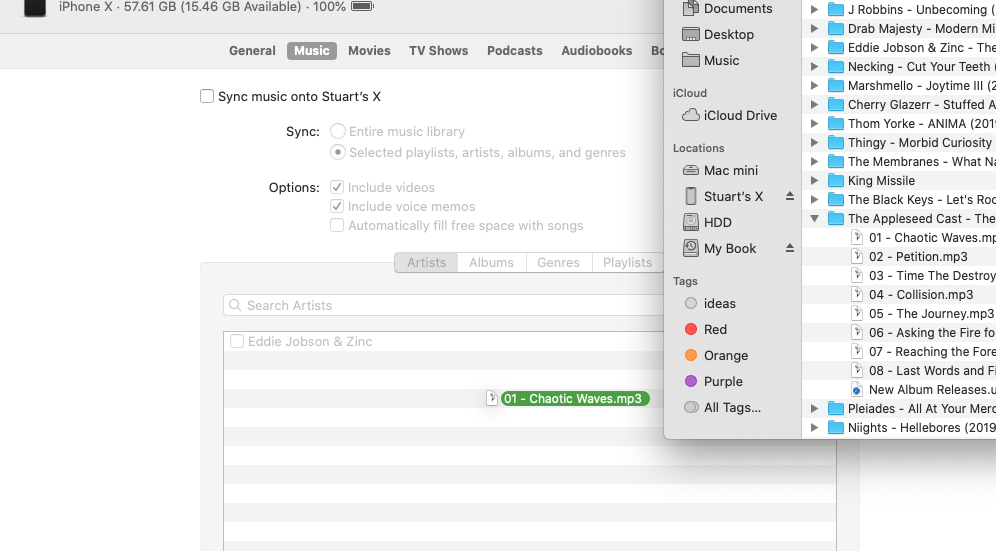Open Desktop in Finder sidebar

tap(718, 34)
